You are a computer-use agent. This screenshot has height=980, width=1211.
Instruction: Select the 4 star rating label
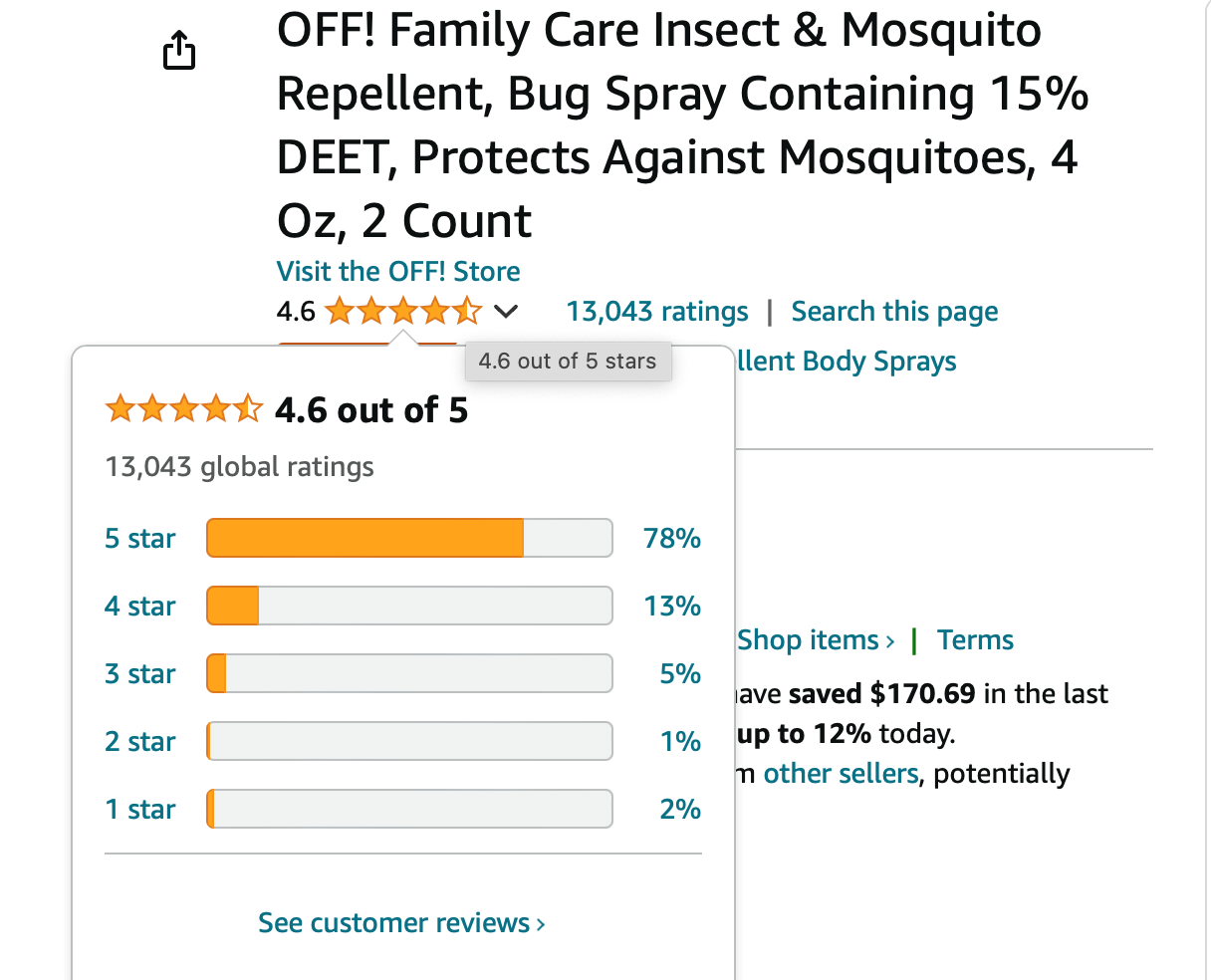tap(140, 607)
